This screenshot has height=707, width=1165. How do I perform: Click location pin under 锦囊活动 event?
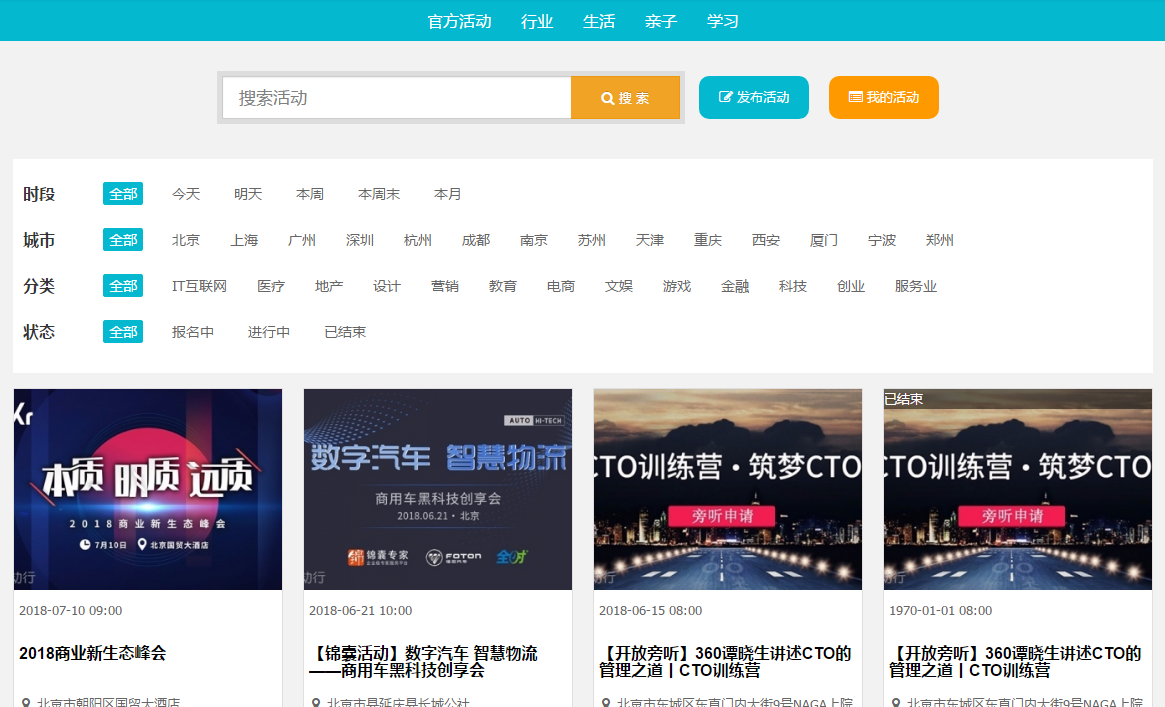click(315, 703)
